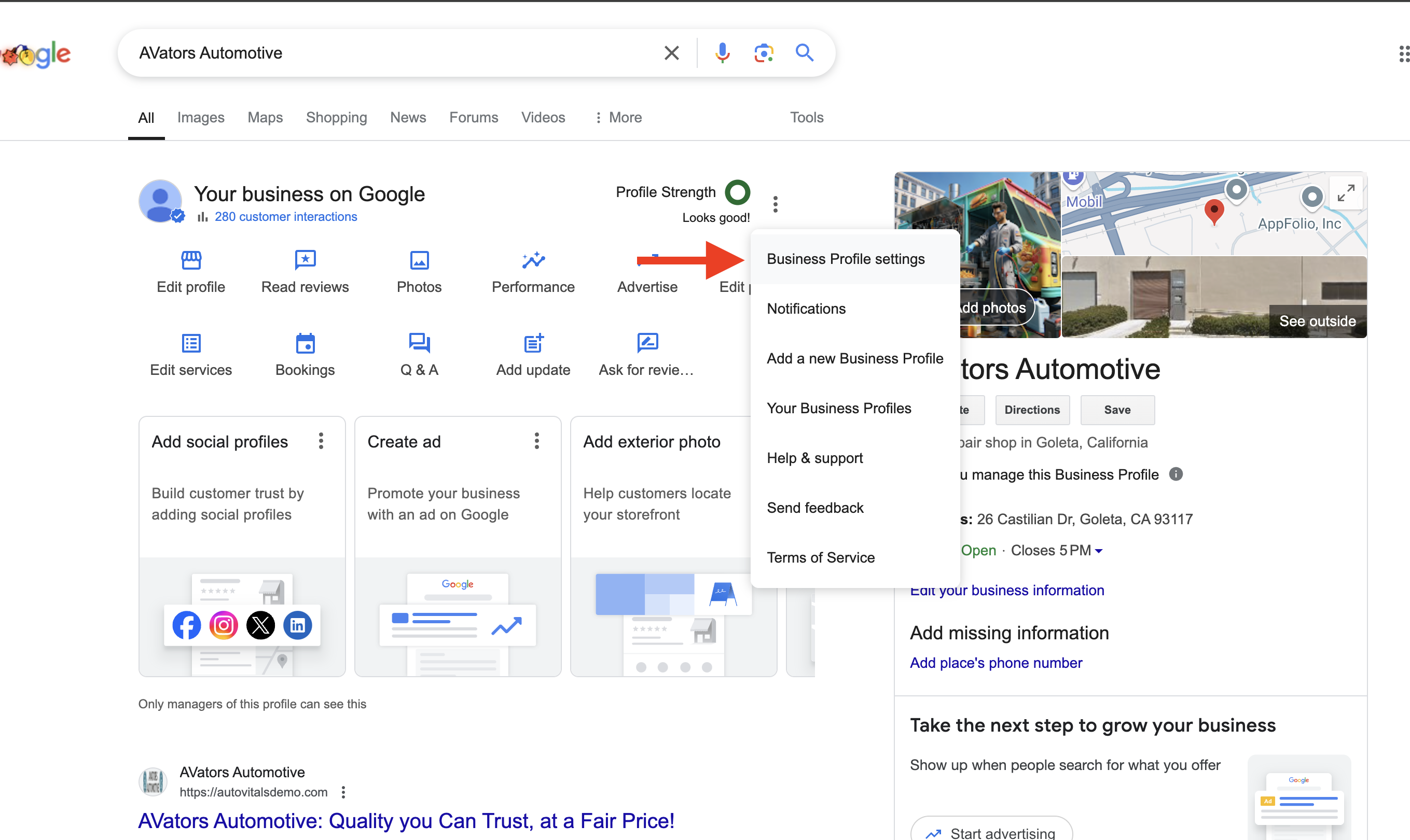This screenshot has height=840, width=1410.
Task: Open the Q & A chat icon
Action: point(419,343)
